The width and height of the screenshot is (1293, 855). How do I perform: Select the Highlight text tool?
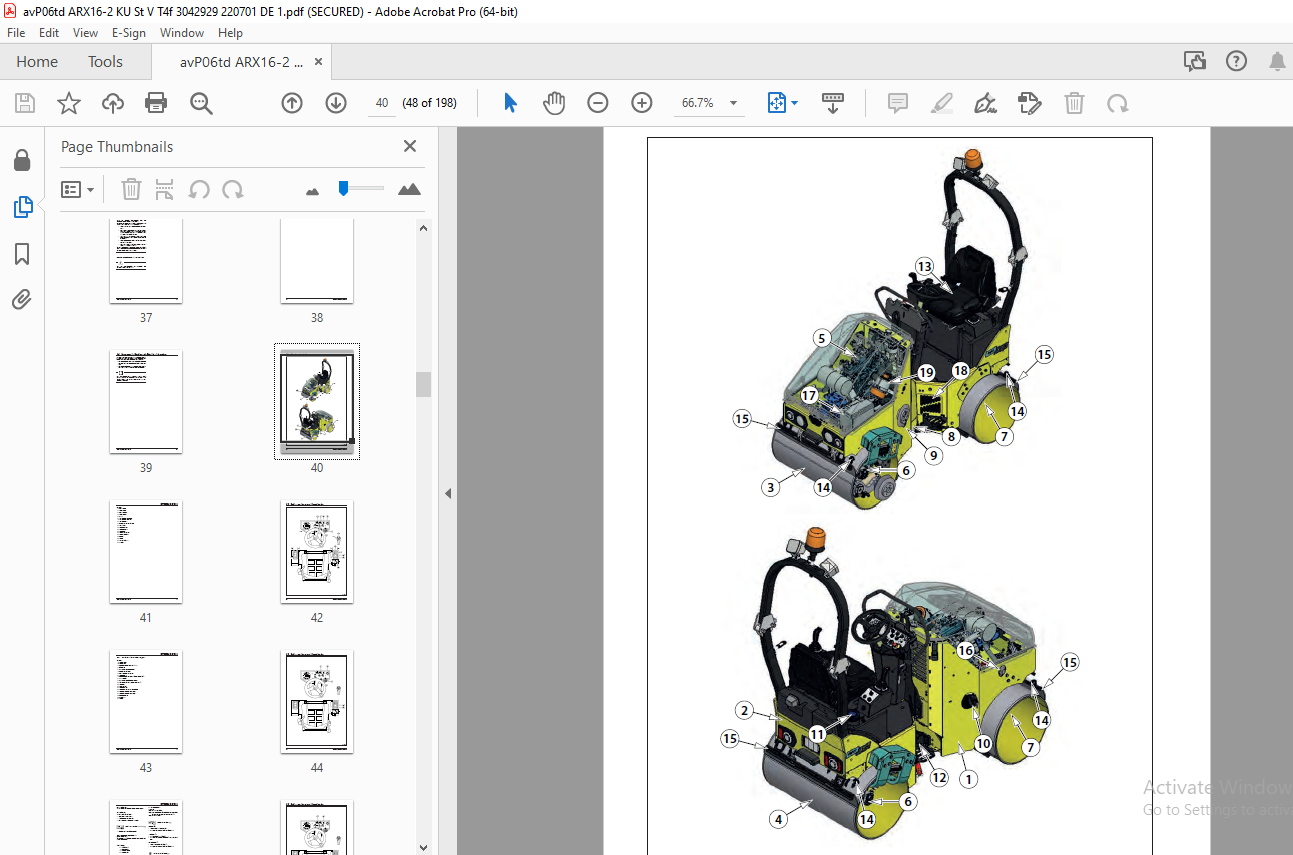coord(941,103)
